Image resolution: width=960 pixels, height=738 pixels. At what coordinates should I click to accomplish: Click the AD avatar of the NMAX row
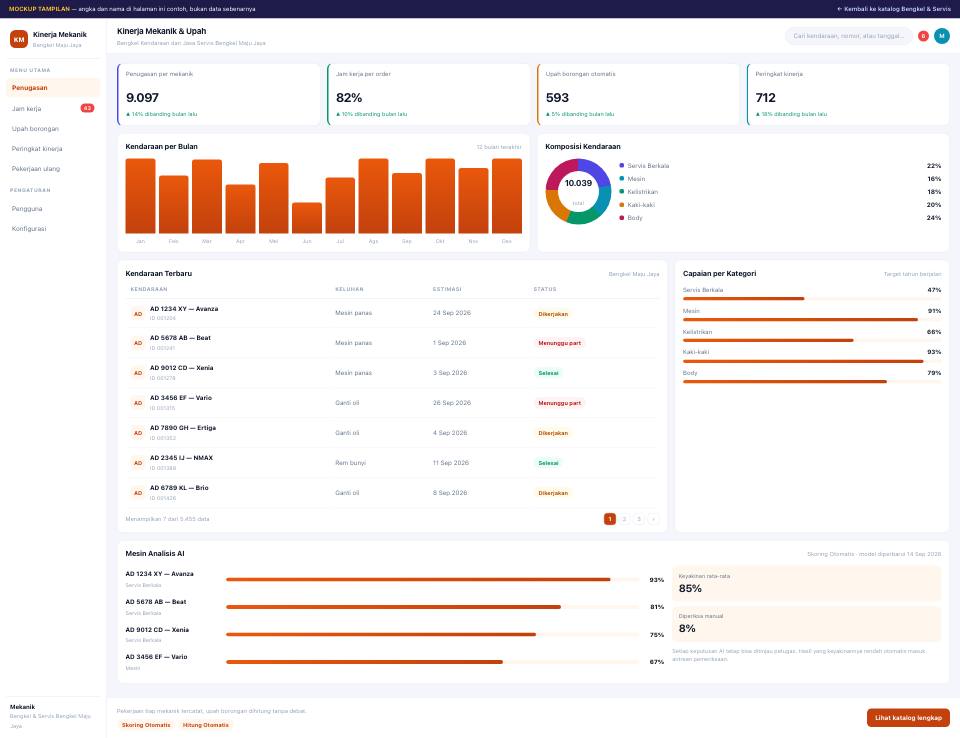click(138, 463)
